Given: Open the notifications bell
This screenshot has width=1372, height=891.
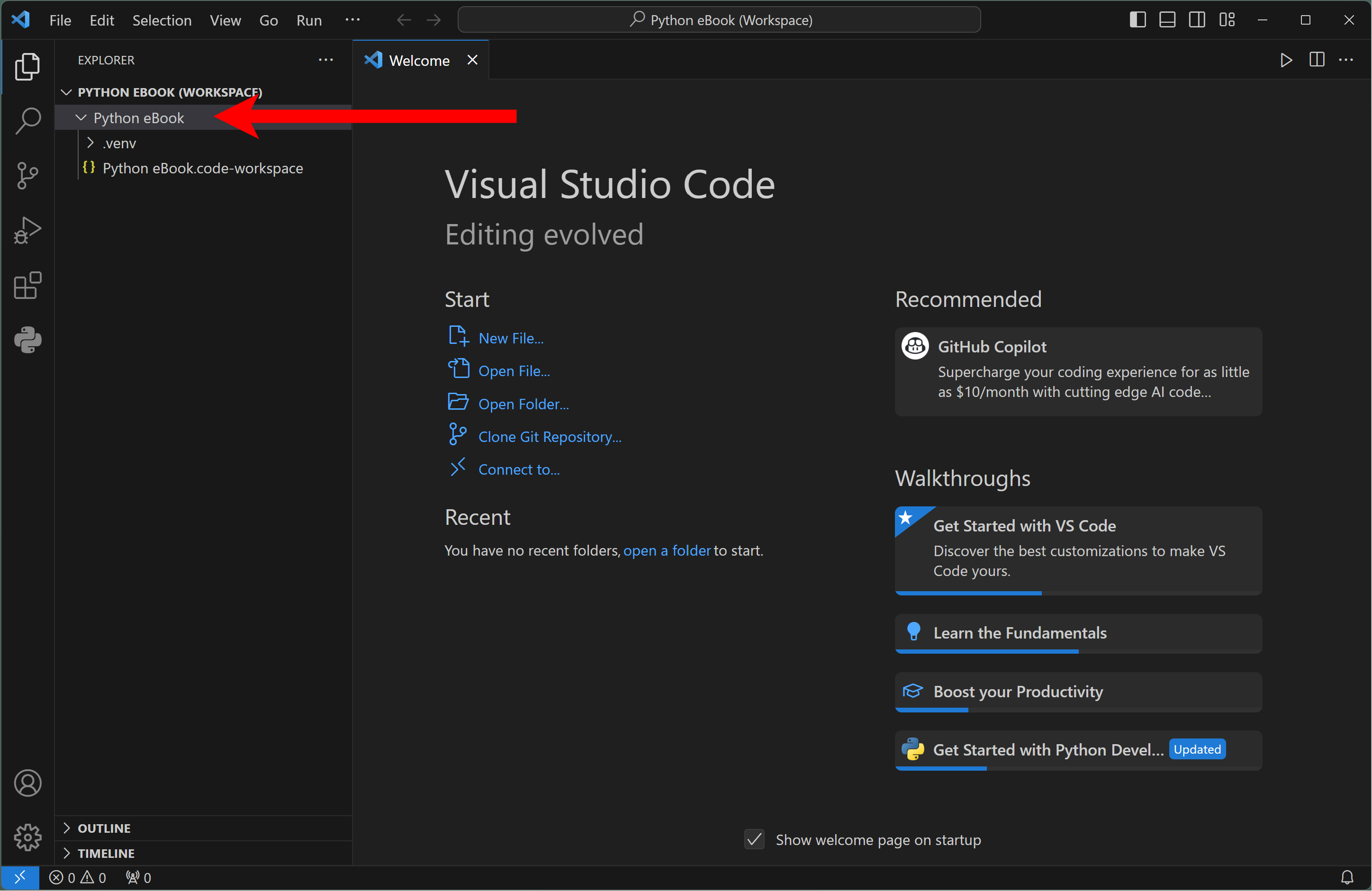Looking at the screenshot, I should click(x=1347, y=878).
